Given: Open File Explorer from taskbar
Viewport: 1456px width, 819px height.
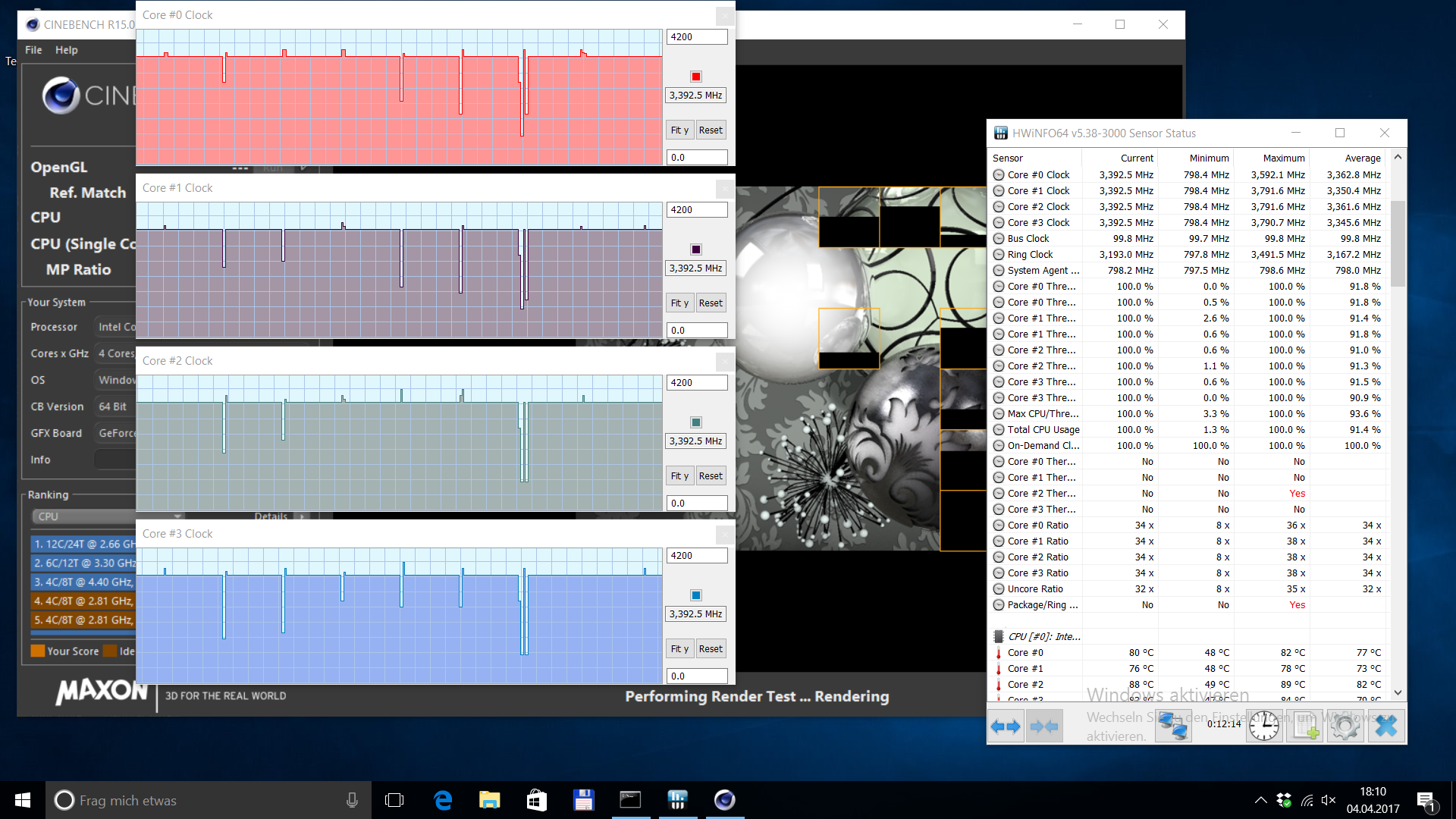Looking at the screenshot, I should (490, 800).
